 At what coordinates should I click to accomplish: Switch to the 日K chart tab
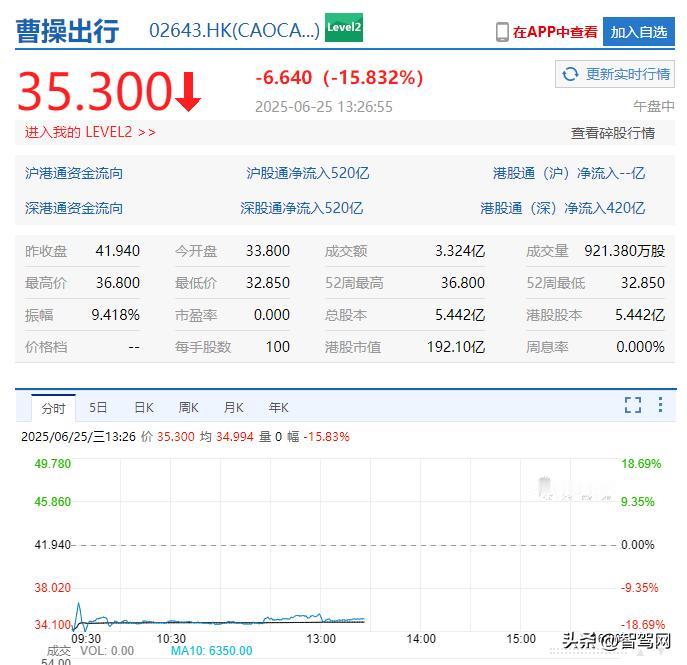(144, 408)
